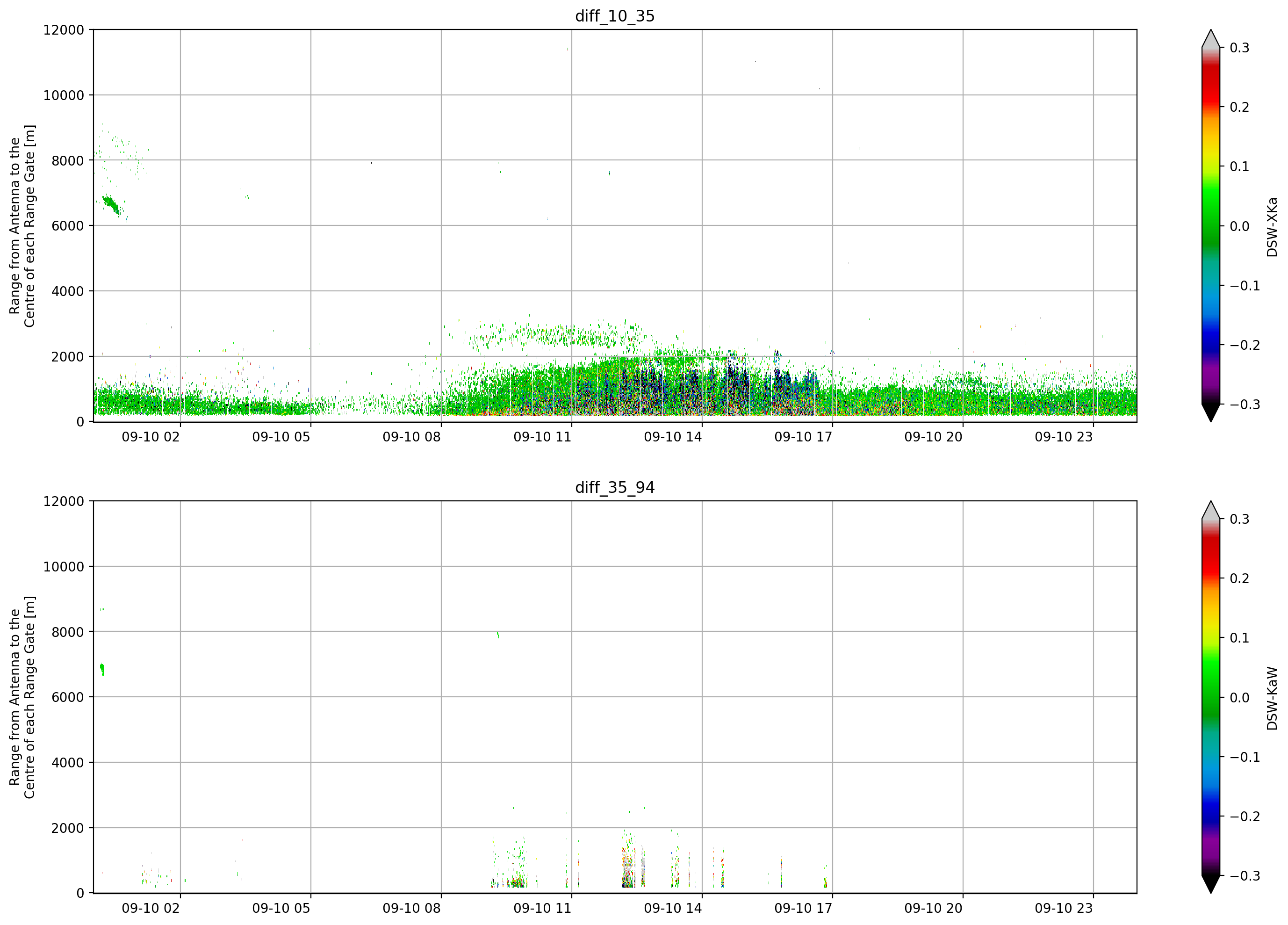Click the range axis label of diff_35_94
Viewport: 1288px width, 925px height.
(22, 698)
